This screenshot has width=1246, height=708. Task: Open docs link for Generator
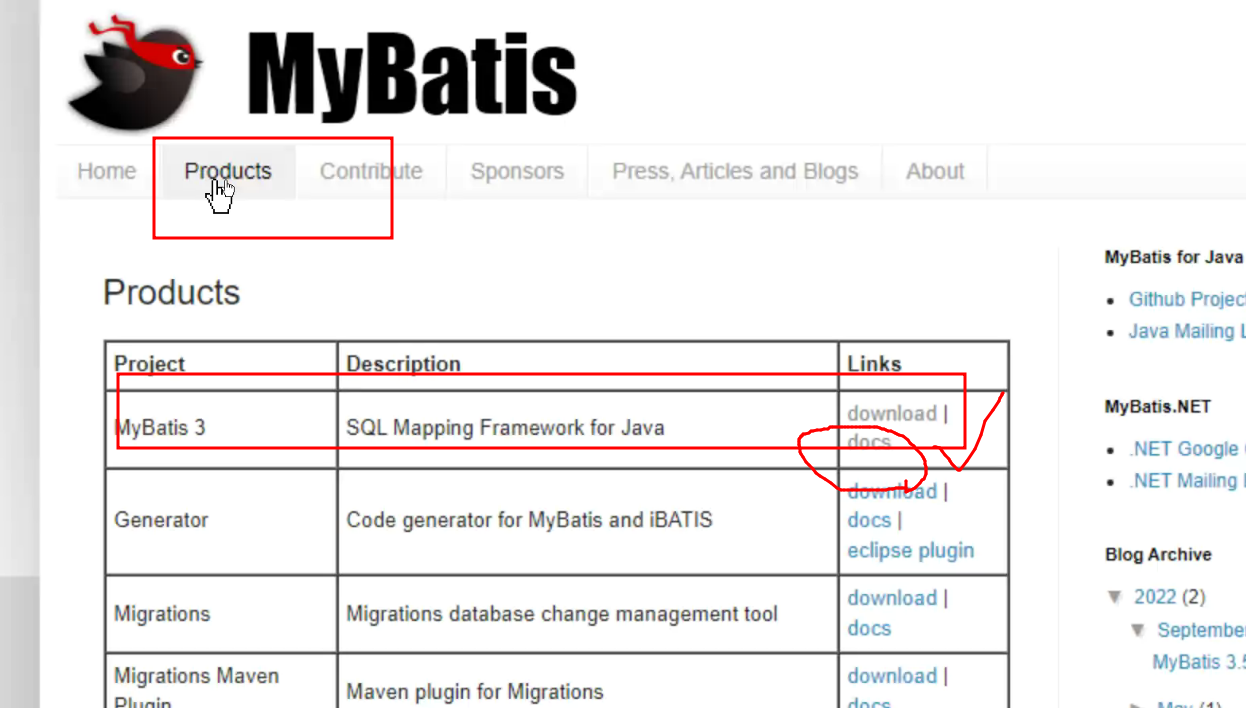pyautogui.click(x=869, y=520)
